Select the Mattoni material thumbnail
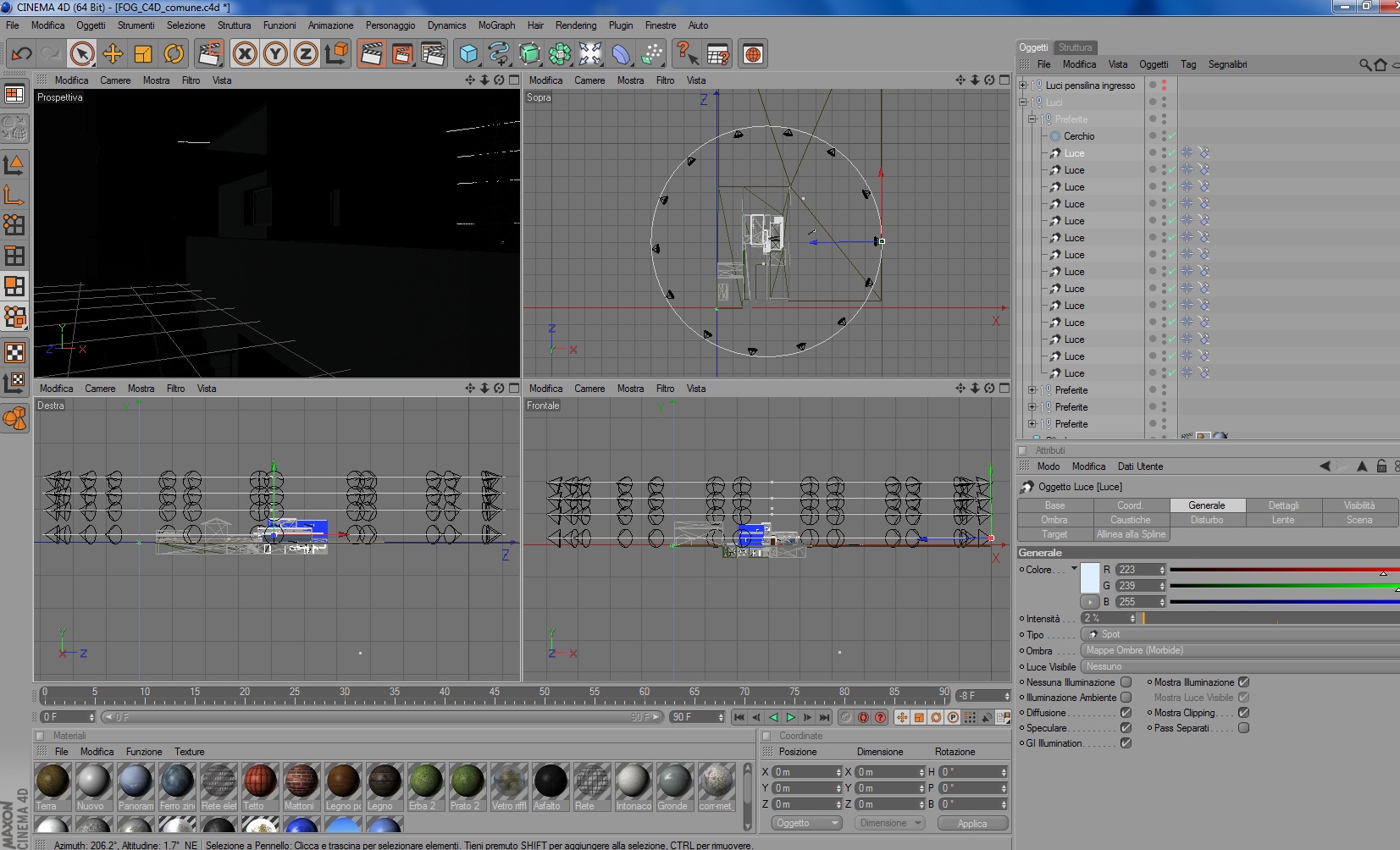 coord(301,781)
